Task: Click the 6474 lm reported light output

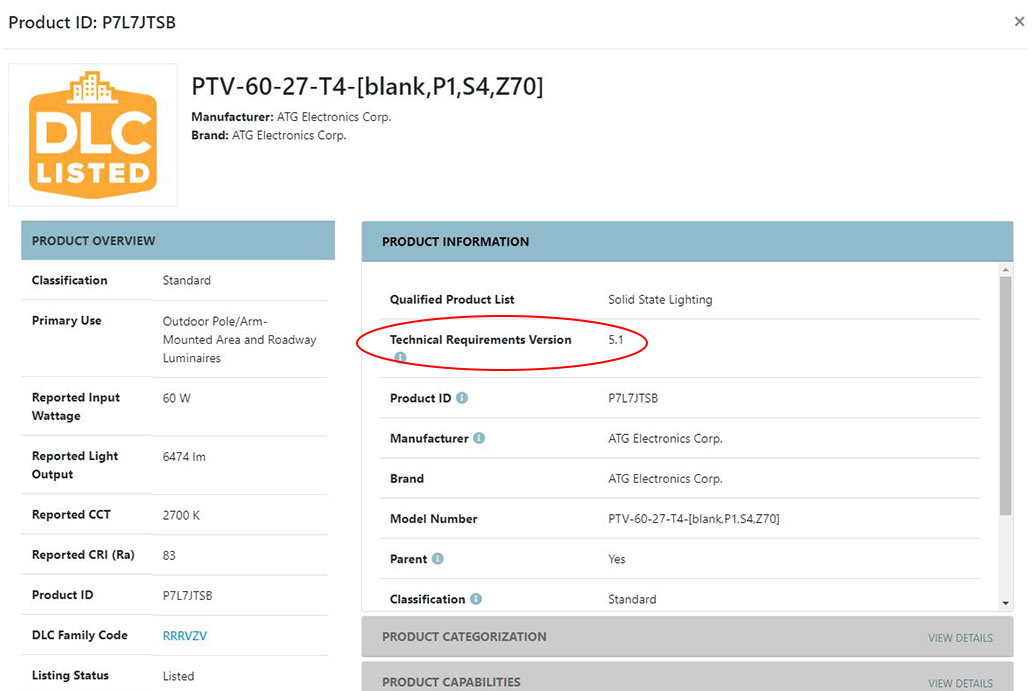Action: tap(184, 456)
